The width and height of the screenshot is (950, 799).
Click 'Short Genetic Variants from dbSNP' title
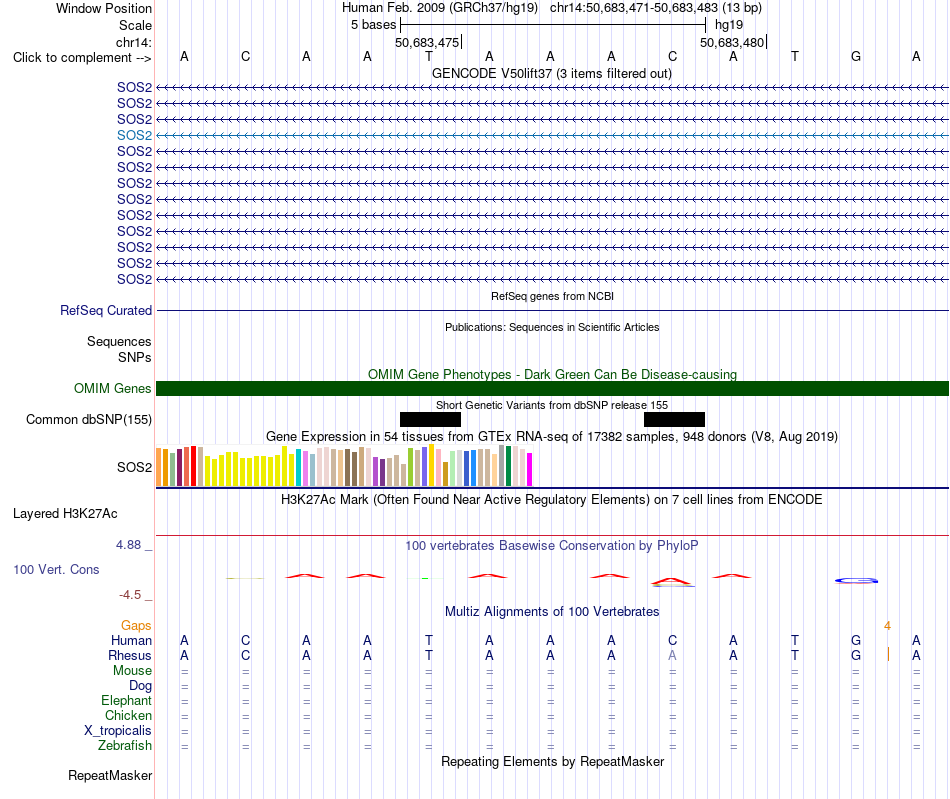(x=552, y=405)
